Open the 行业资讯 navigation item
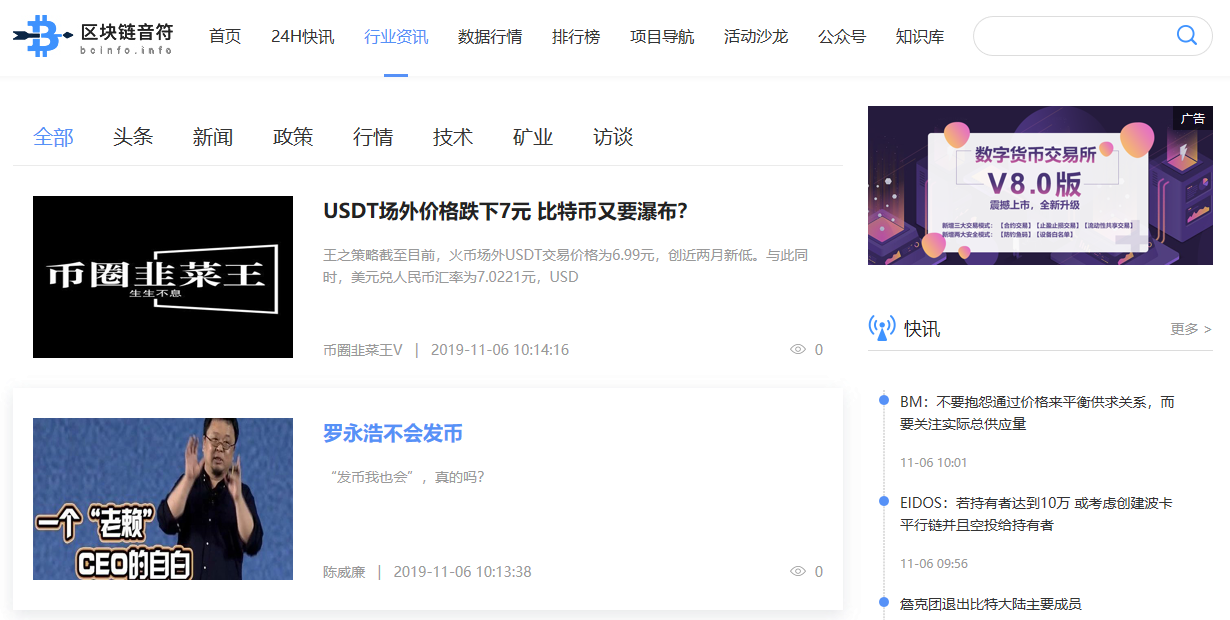The height and width of the screenshot is (620, 1230). coord(396,37)
